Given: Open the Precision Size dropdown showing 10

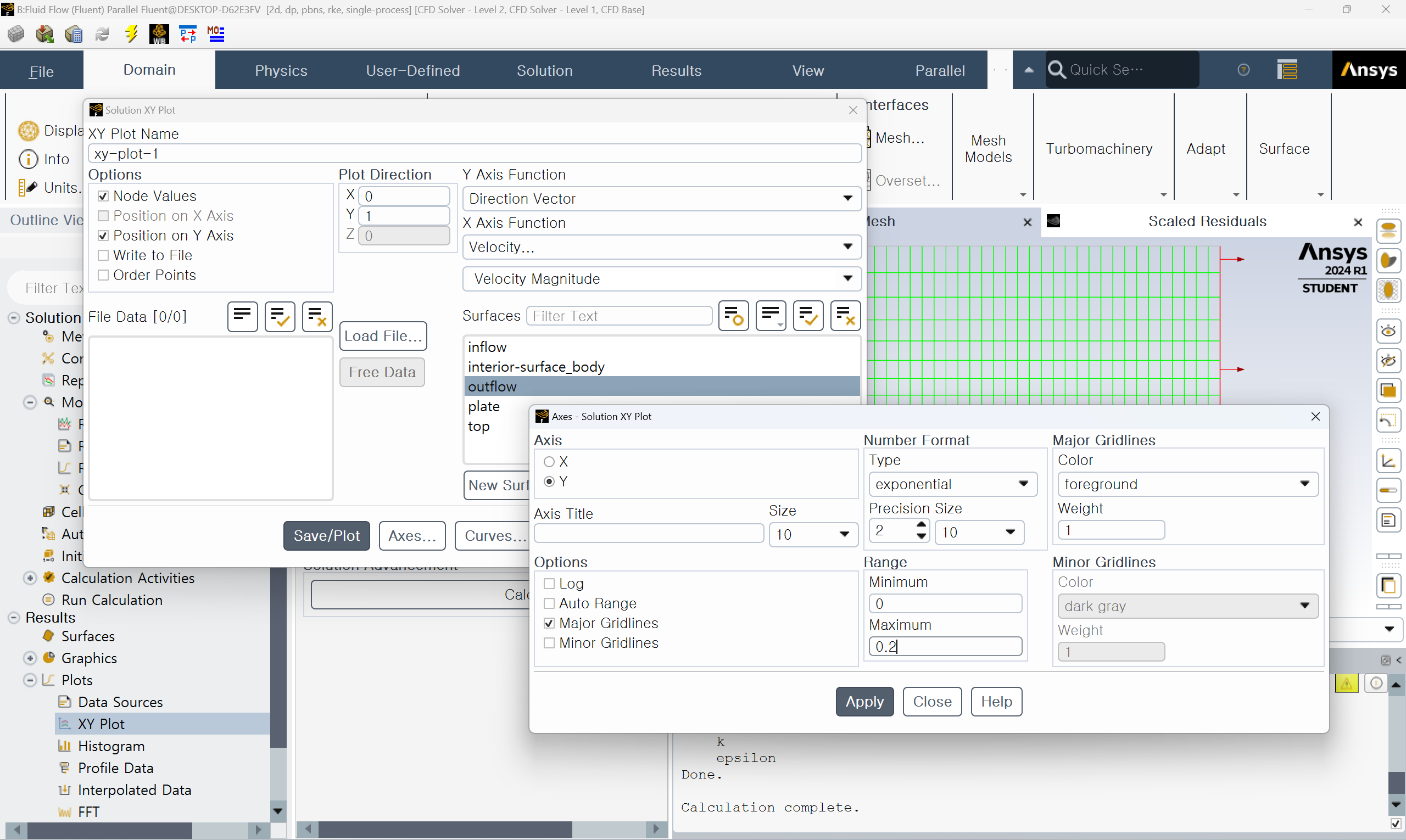Looking at the screenshot, I should 979,532.
